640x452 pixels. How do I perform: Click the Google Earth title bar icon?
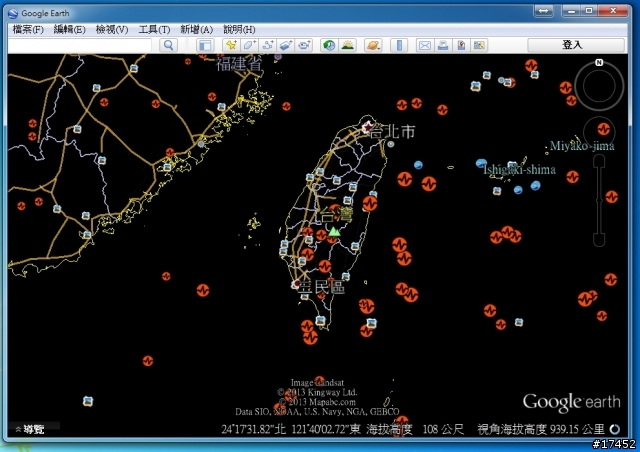tap(13, 13)
